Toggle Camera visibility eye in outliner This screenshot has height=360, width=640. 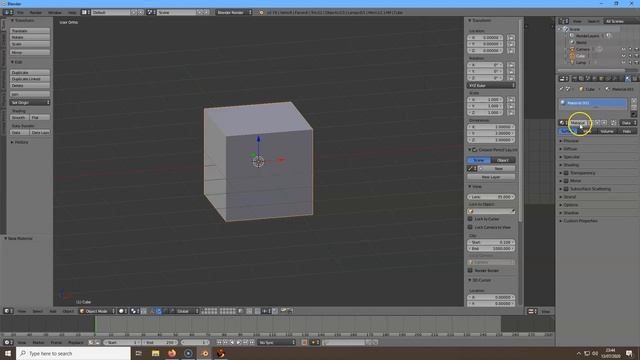point(623,49)
